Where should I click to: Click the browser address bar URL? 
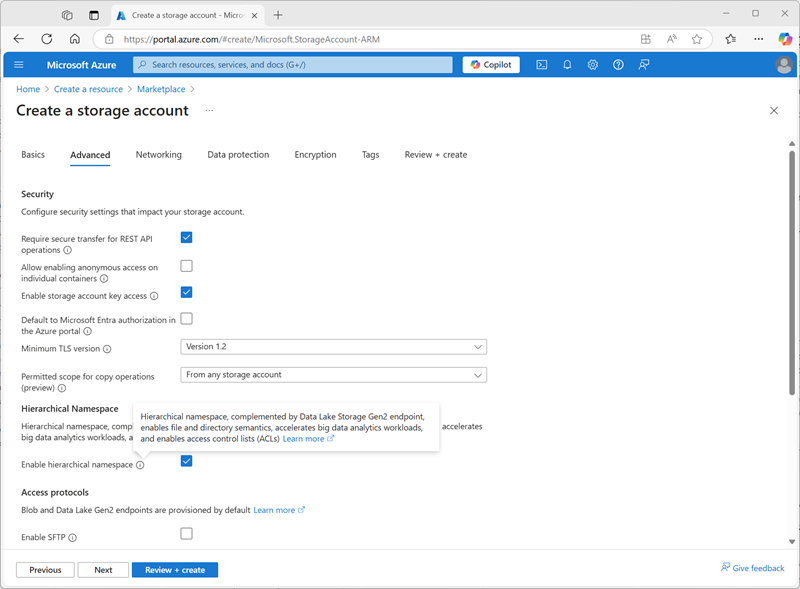point(252,39)
